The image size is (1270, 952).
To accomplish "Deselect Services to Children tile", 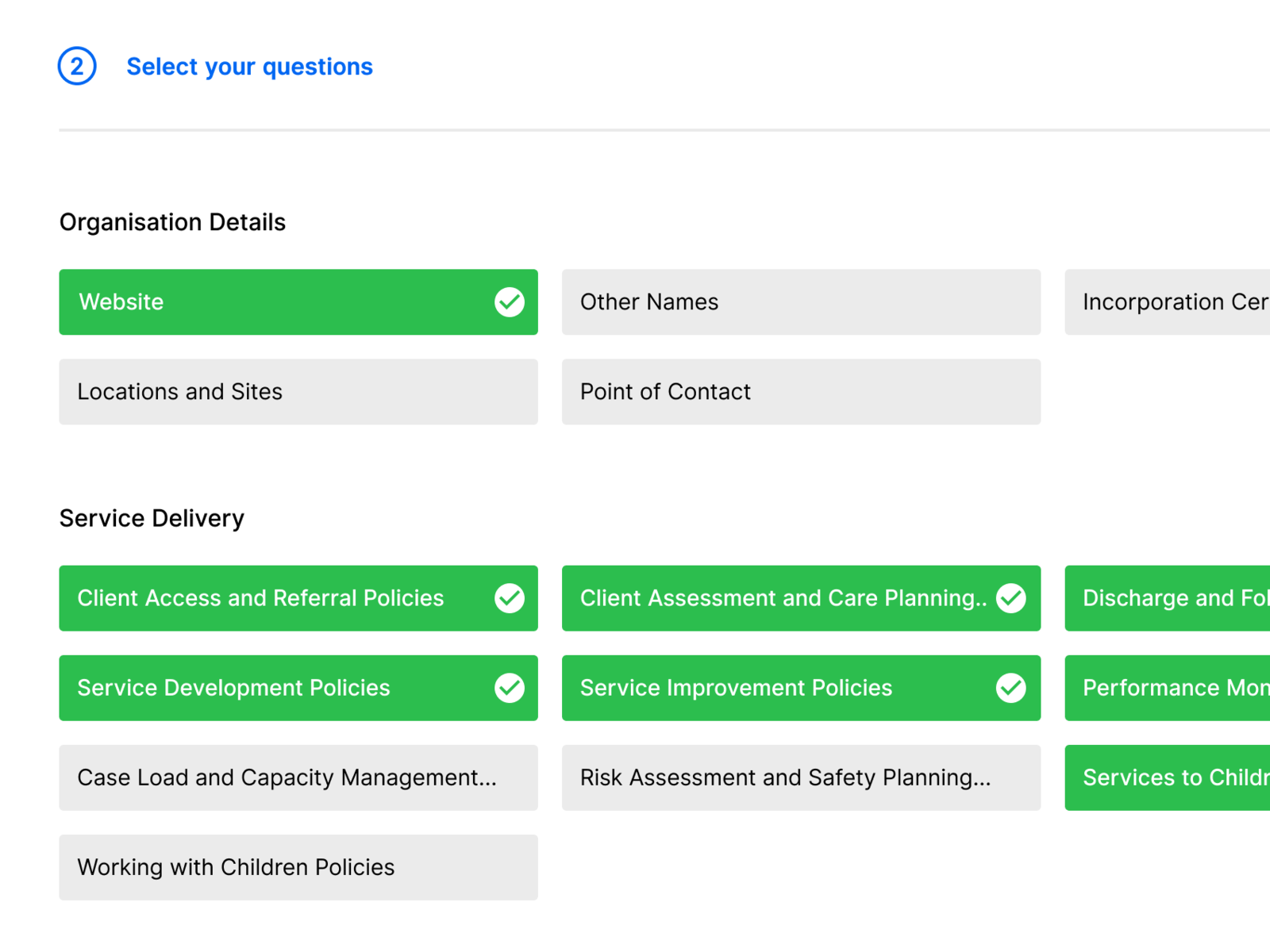I will (x=1168, y=777).
